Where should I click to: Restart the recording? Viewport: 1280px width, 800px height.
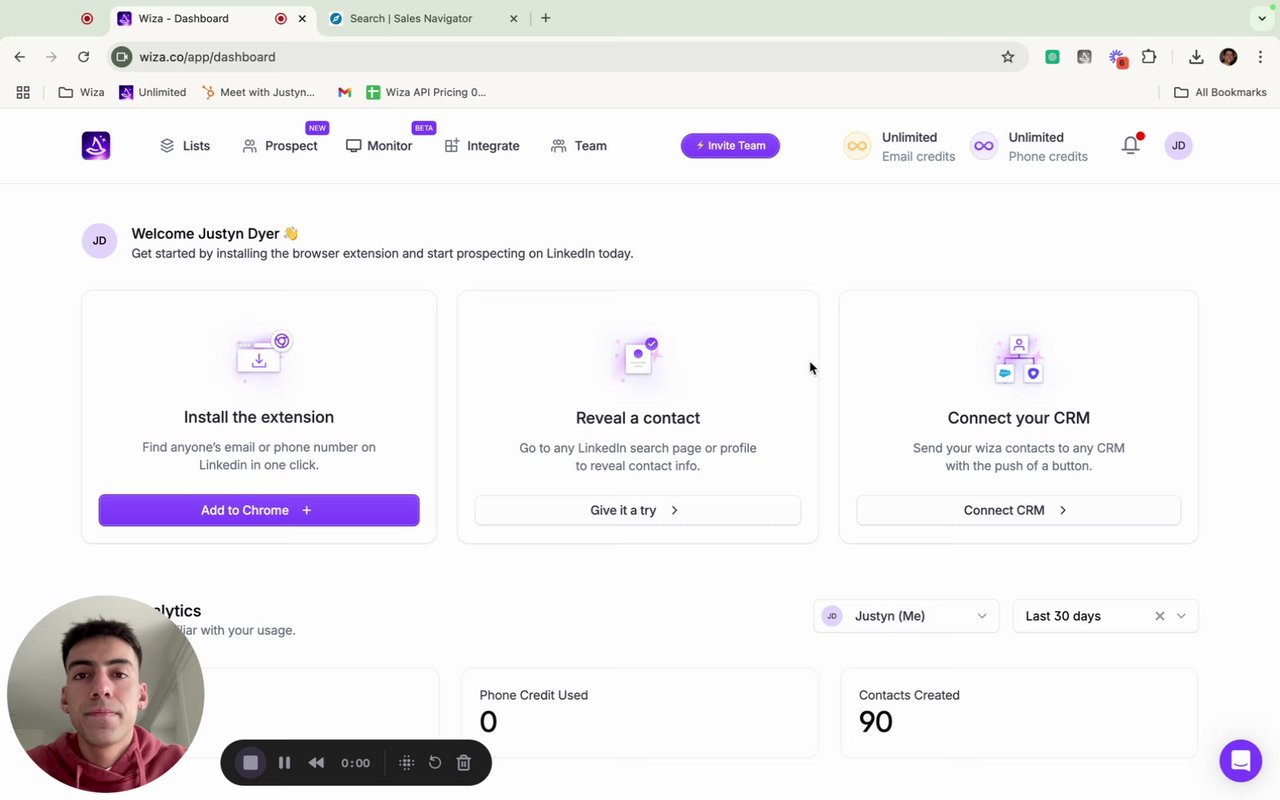435,763
